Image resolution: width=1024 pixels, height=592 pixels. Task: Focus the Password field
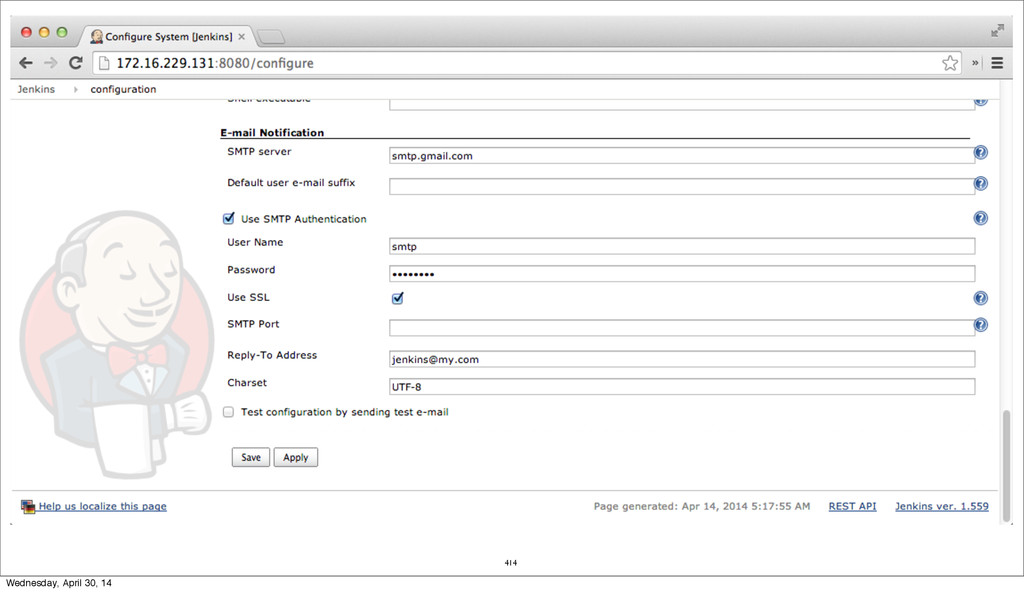click(682, 274)
